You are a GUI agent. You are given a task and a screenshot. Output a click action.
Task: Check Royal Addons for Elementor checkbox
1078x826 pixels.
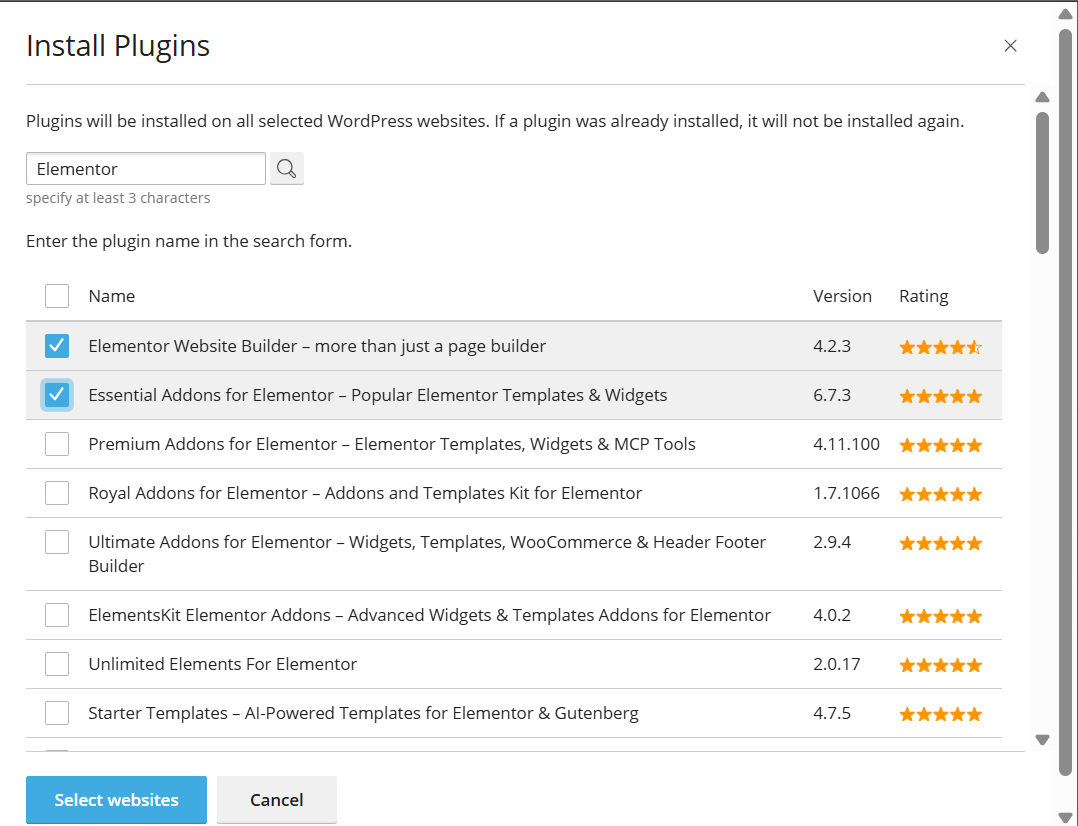(57, 493)
